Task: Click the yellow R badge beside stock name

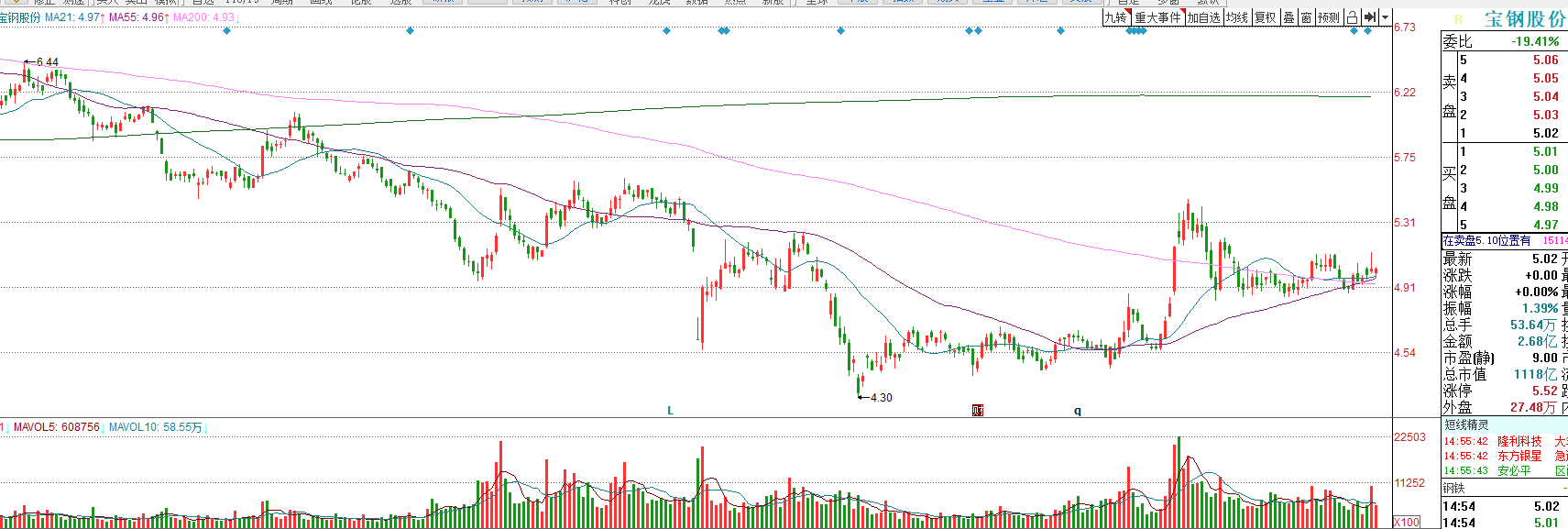Action: tap(1458, 20)
